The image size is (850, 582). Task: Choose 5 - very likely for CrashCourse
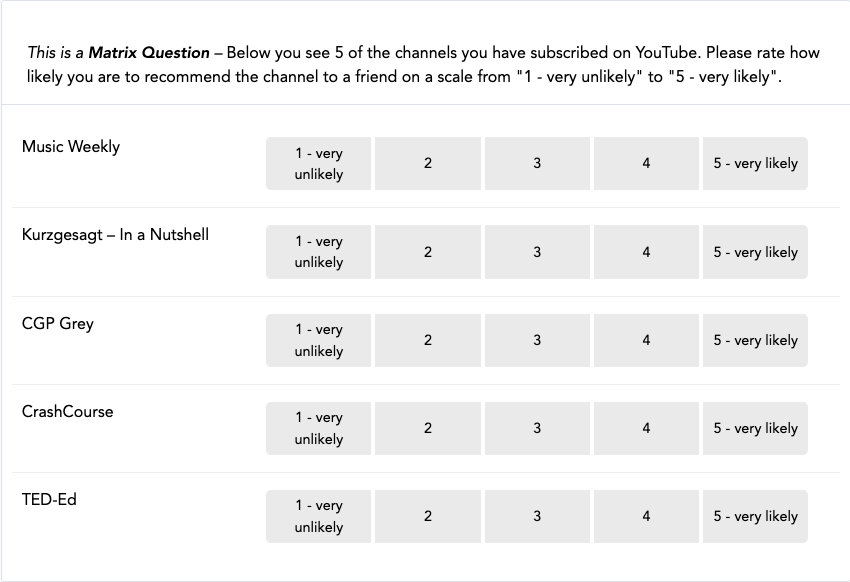click(755, 428)
